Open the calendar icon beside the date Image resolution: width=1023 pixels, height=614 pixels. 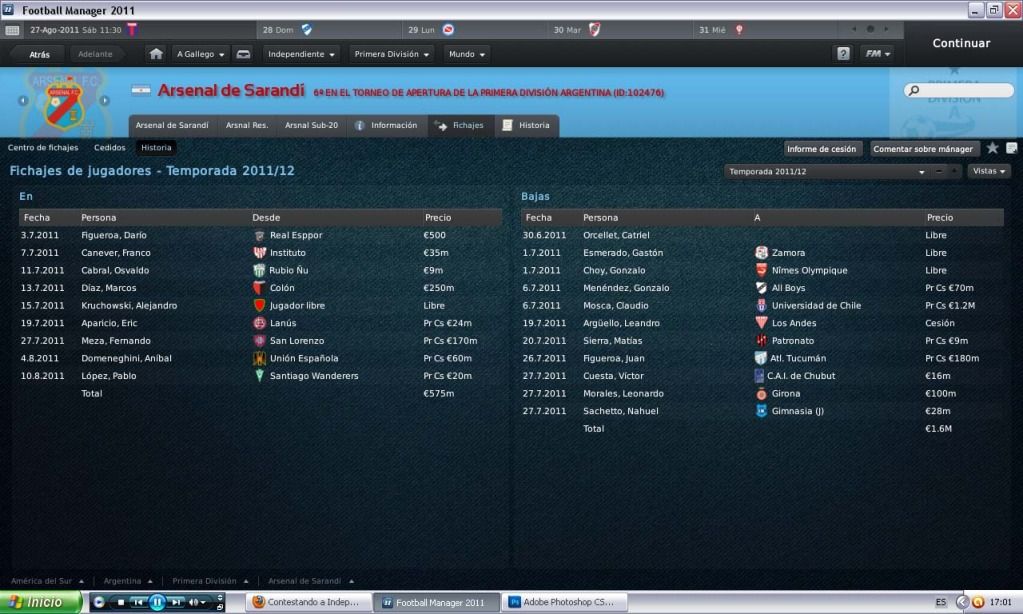[12, 30]
